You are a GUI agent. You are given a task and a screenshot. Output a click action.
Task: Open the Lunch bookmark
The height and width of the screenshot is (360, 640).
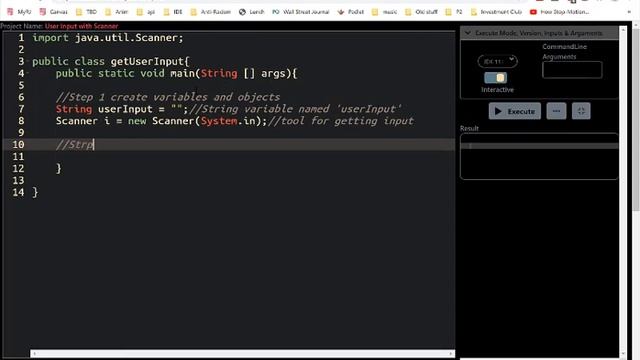[x=252, y=12]
